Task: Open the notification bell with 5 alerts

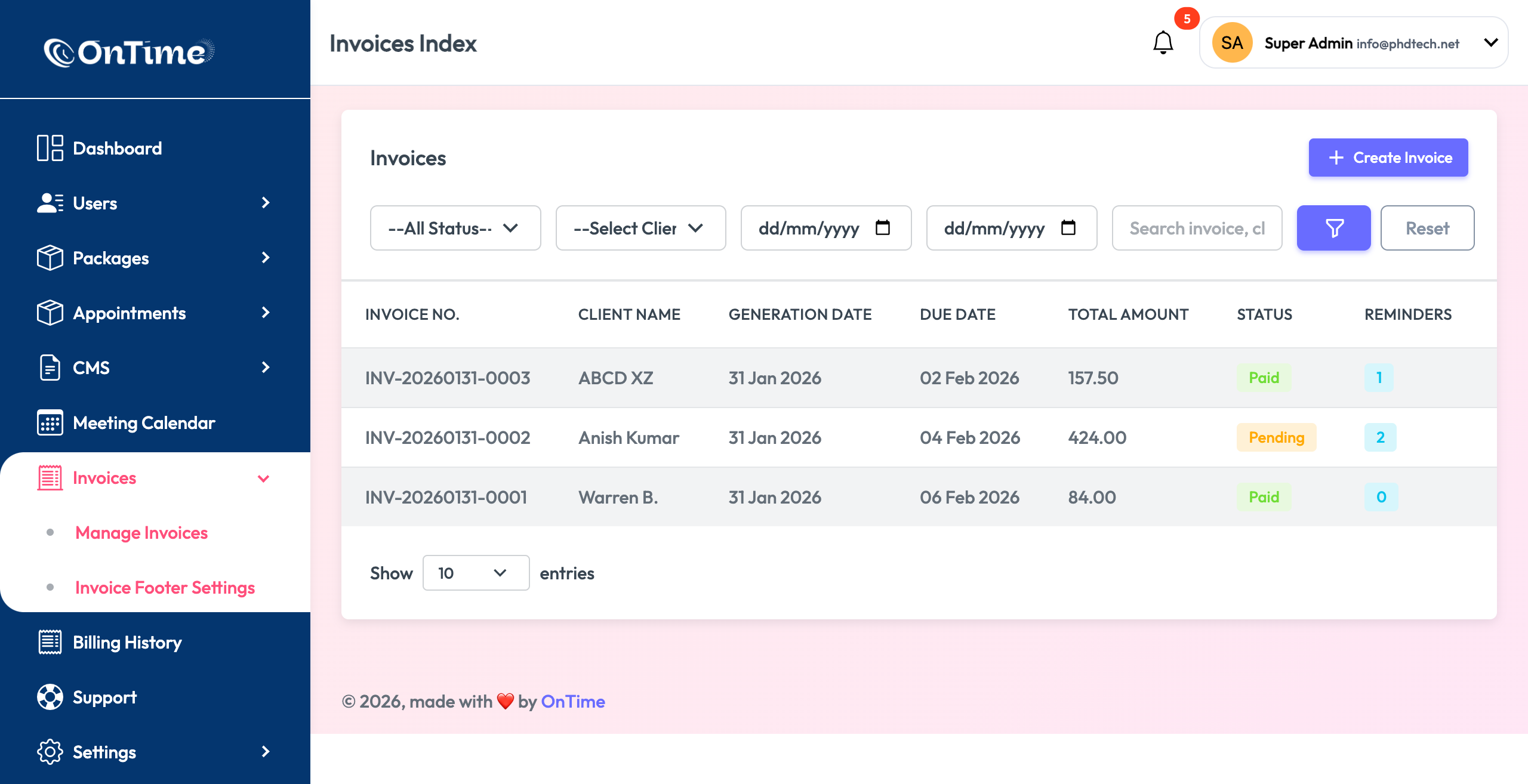Action: click(1163, 42)
